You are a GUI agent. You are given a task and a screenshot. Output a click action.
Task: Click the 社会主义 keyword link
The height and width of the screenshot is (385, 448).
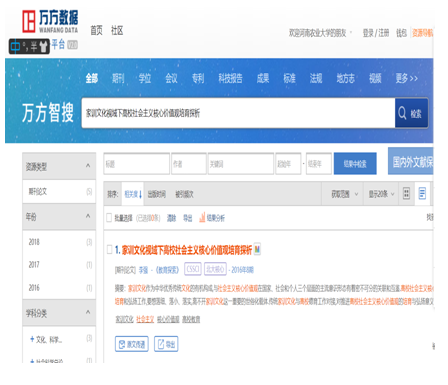(x=145, y=319)
